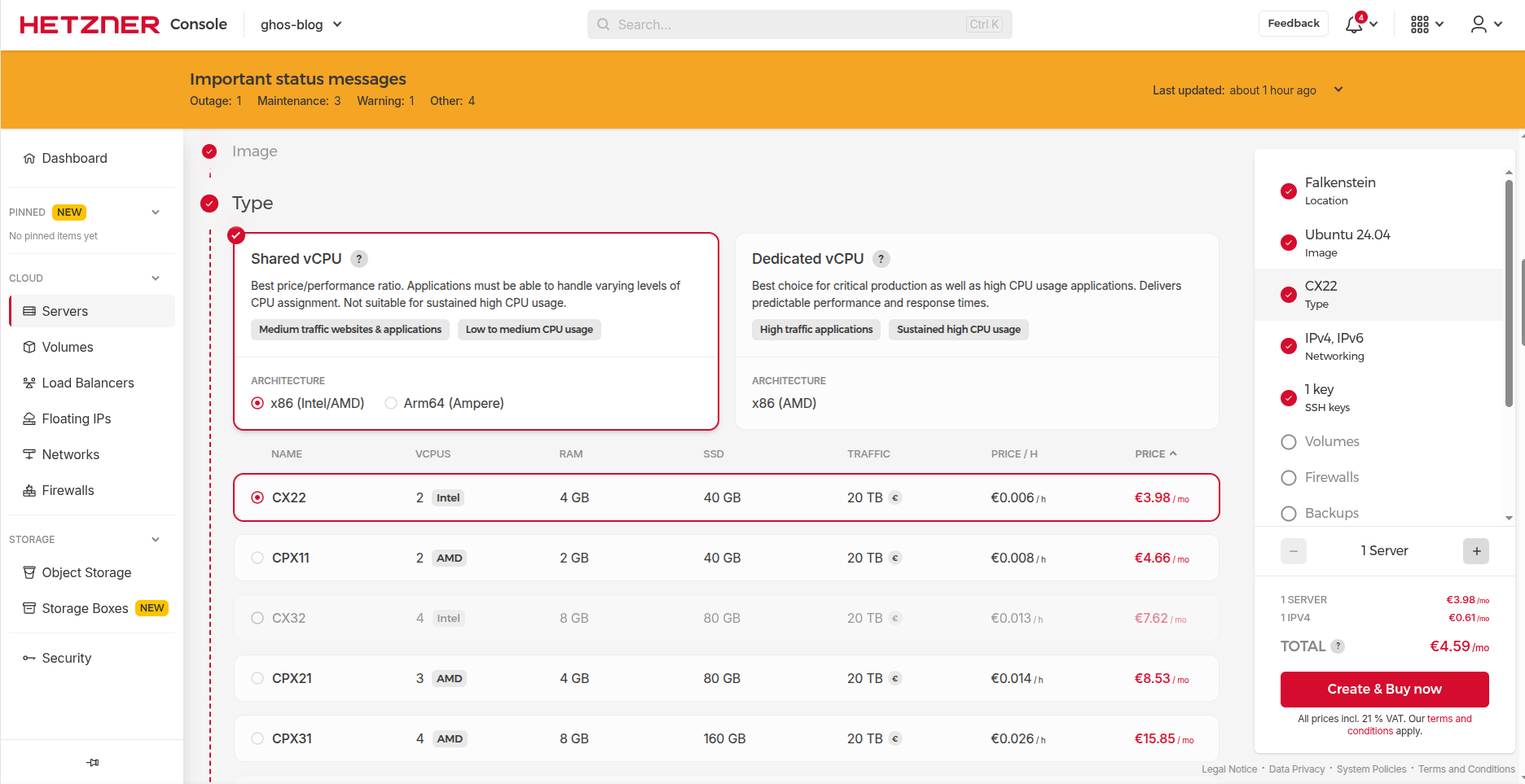
Task: Click the pin sidebar icon at bottom
Action: [93, 763]
